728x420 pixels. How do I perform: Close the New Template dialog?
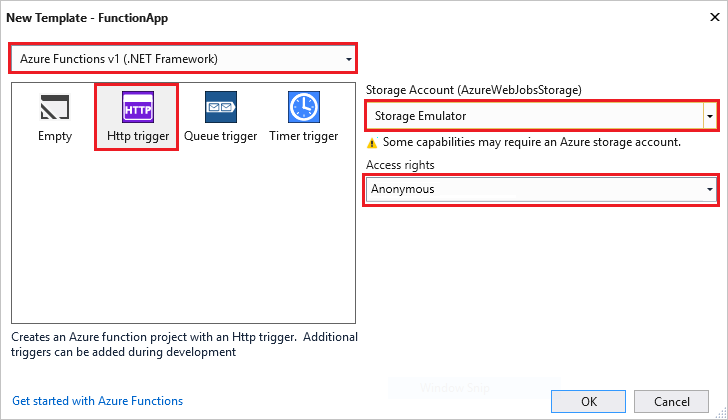click(715, 18)
